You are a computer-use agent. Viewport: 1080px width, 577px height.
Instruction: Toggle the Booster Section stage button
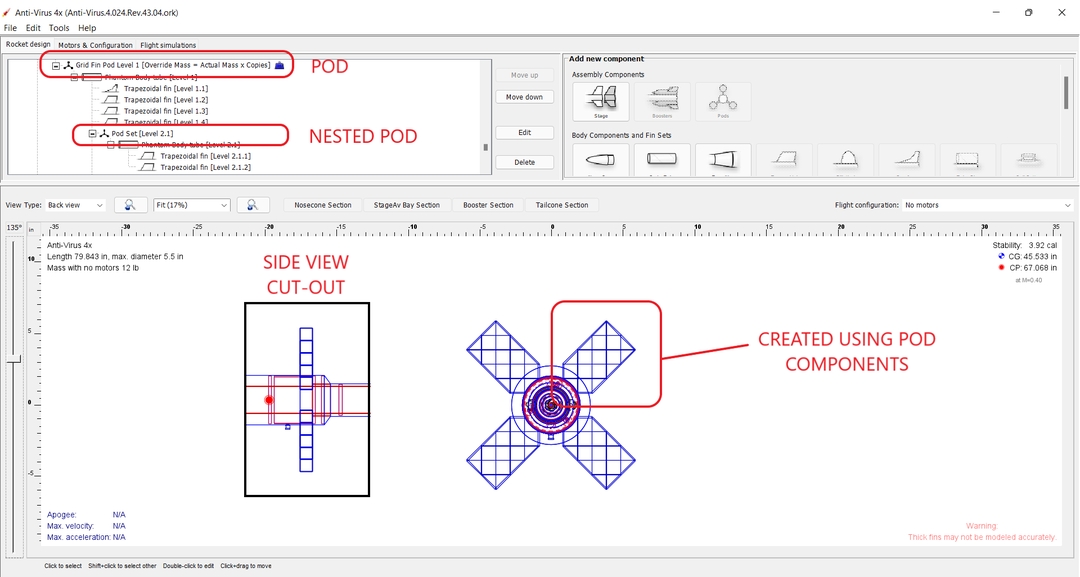pos(488,205)
